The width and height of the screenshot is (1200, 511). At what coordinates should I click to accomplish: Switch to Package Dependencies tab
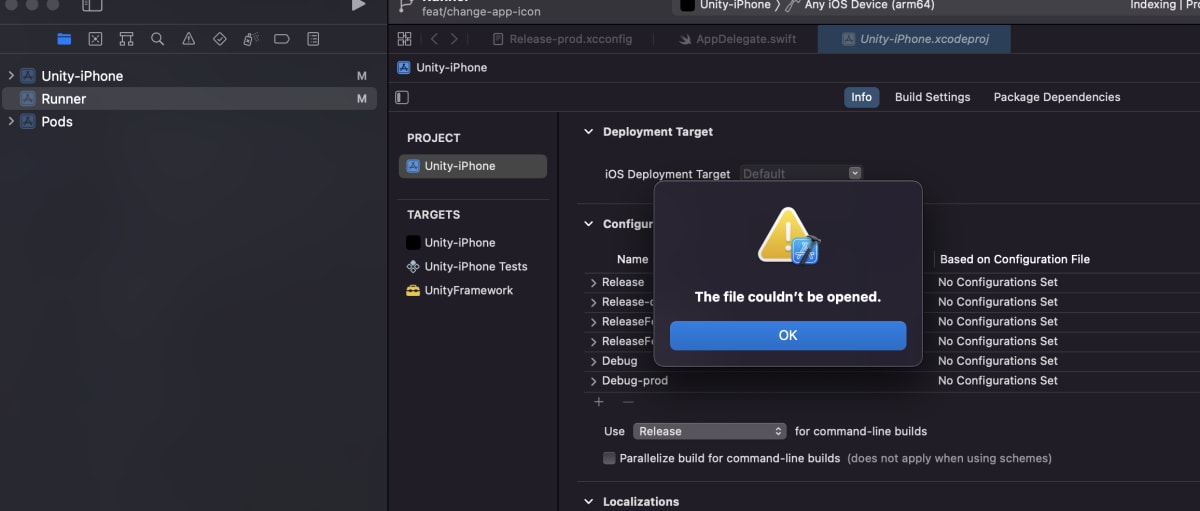click(1057, 97)
